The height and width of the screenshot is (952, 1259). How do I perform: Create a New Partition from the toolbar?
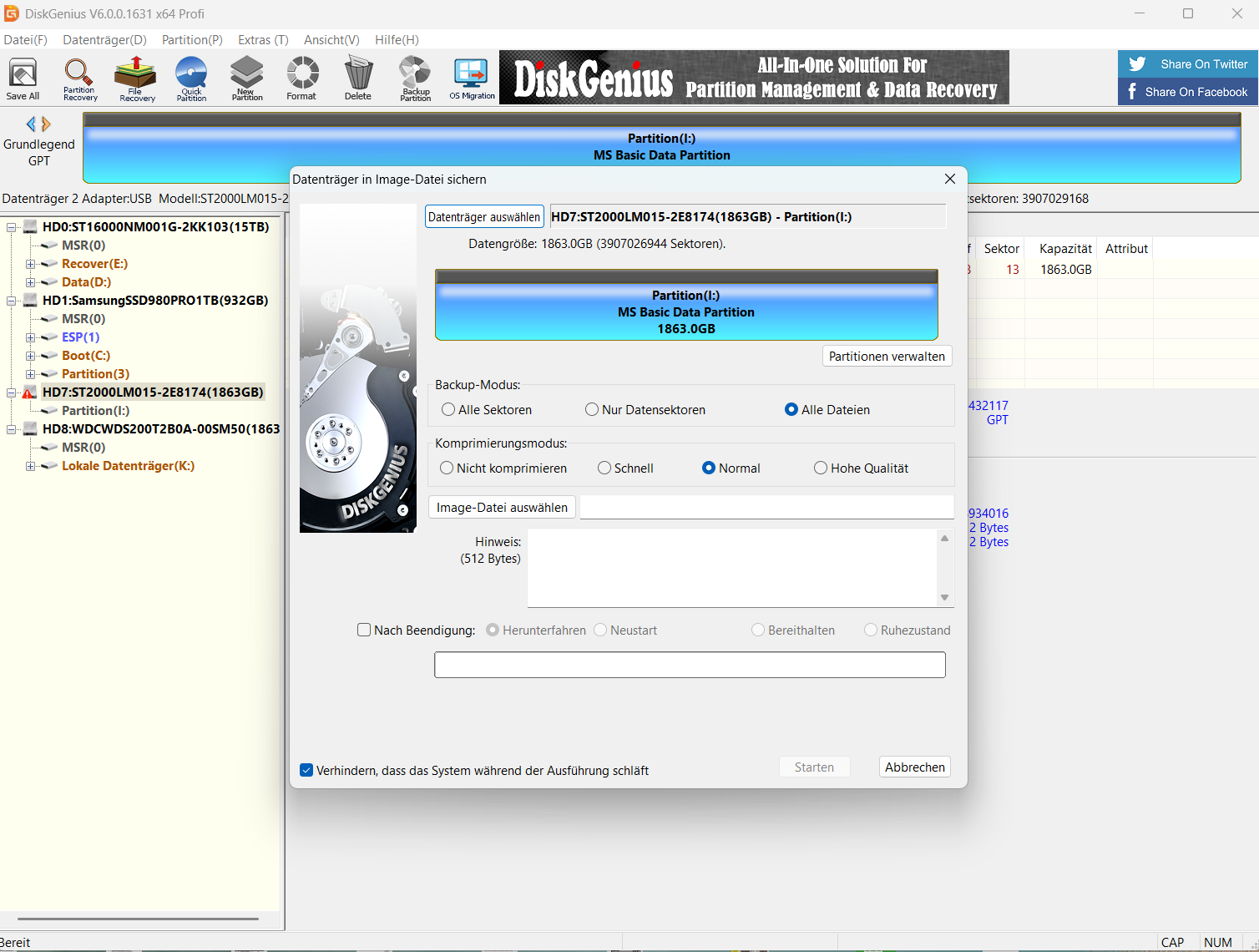247,79
